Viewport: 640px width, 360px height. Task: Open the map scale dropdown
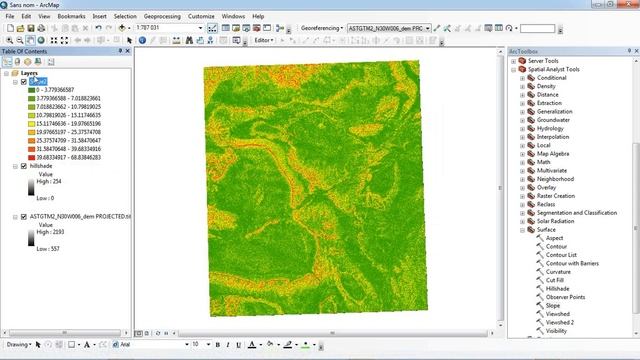coord(200,28)
